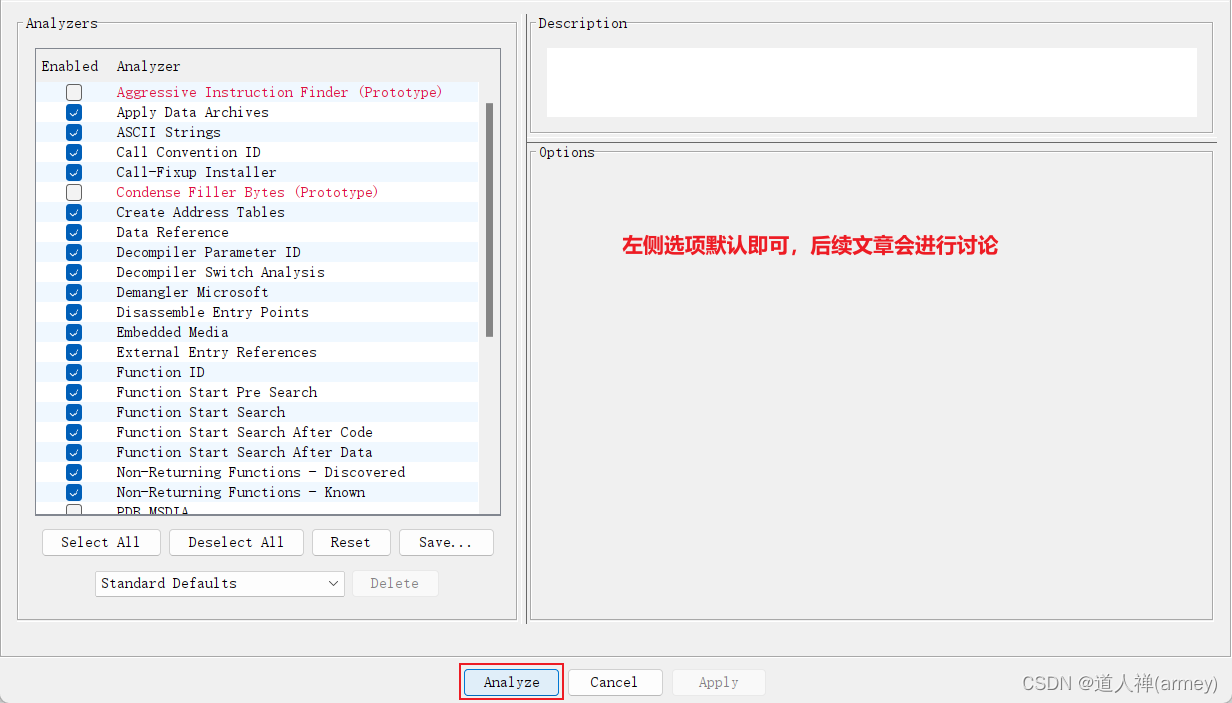Enable the Aggressive Instruction Finder analyzer
The height and width of the screenshot is (703, 1232).
pos(74,92)
